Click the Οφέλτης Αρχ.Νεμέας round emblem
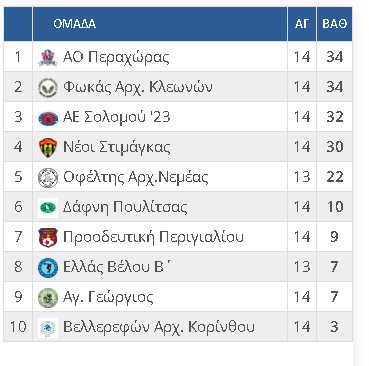 pyautogui.click(x=48, y=177)
